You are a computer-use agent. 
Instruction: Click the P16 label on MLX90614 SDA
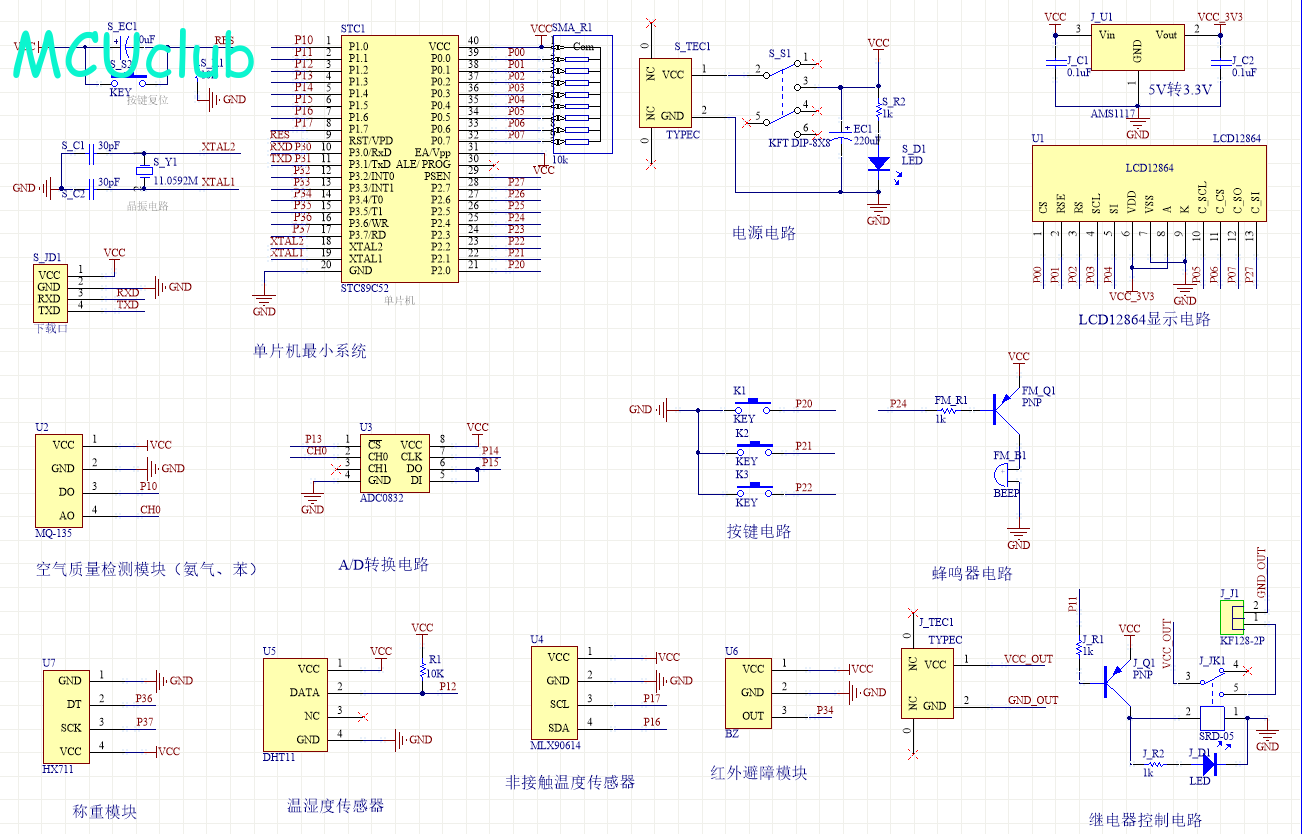[x=652, y=722]
